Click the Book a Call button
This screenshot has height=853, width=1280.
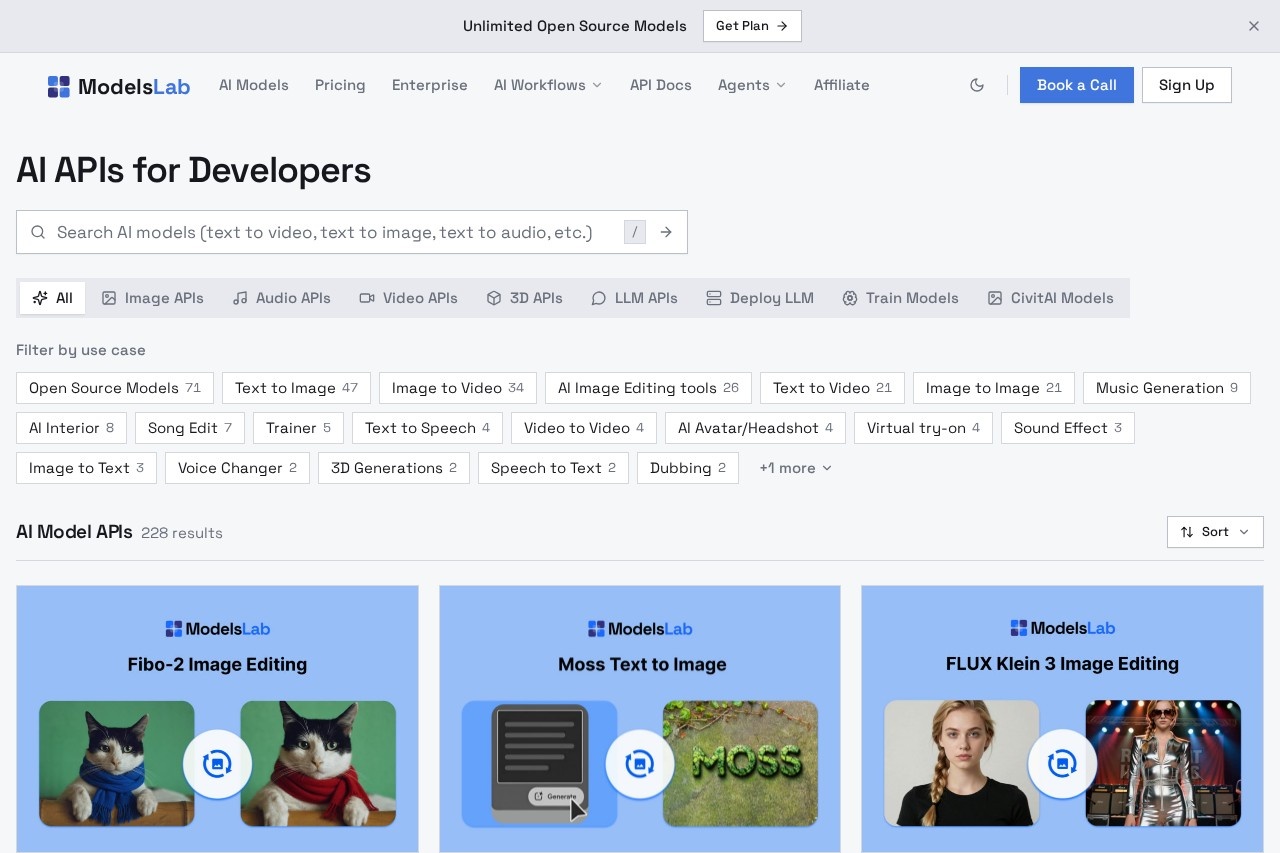click(x=1077, y=85)
